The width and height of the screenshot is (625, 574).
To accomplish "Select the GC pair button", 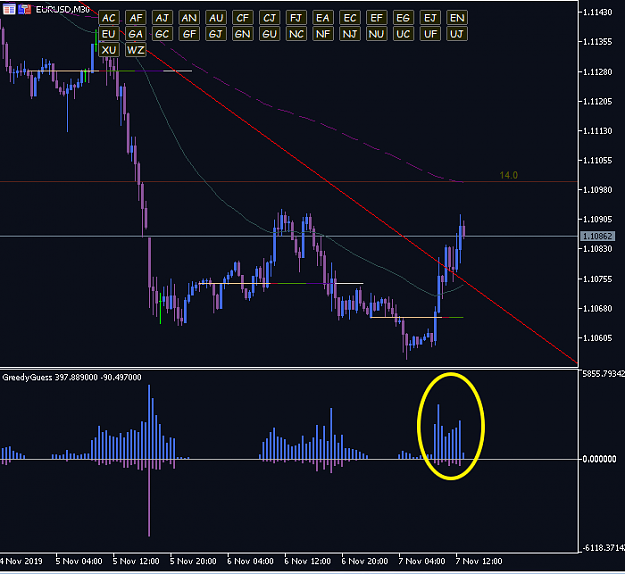I will (162, 34).
